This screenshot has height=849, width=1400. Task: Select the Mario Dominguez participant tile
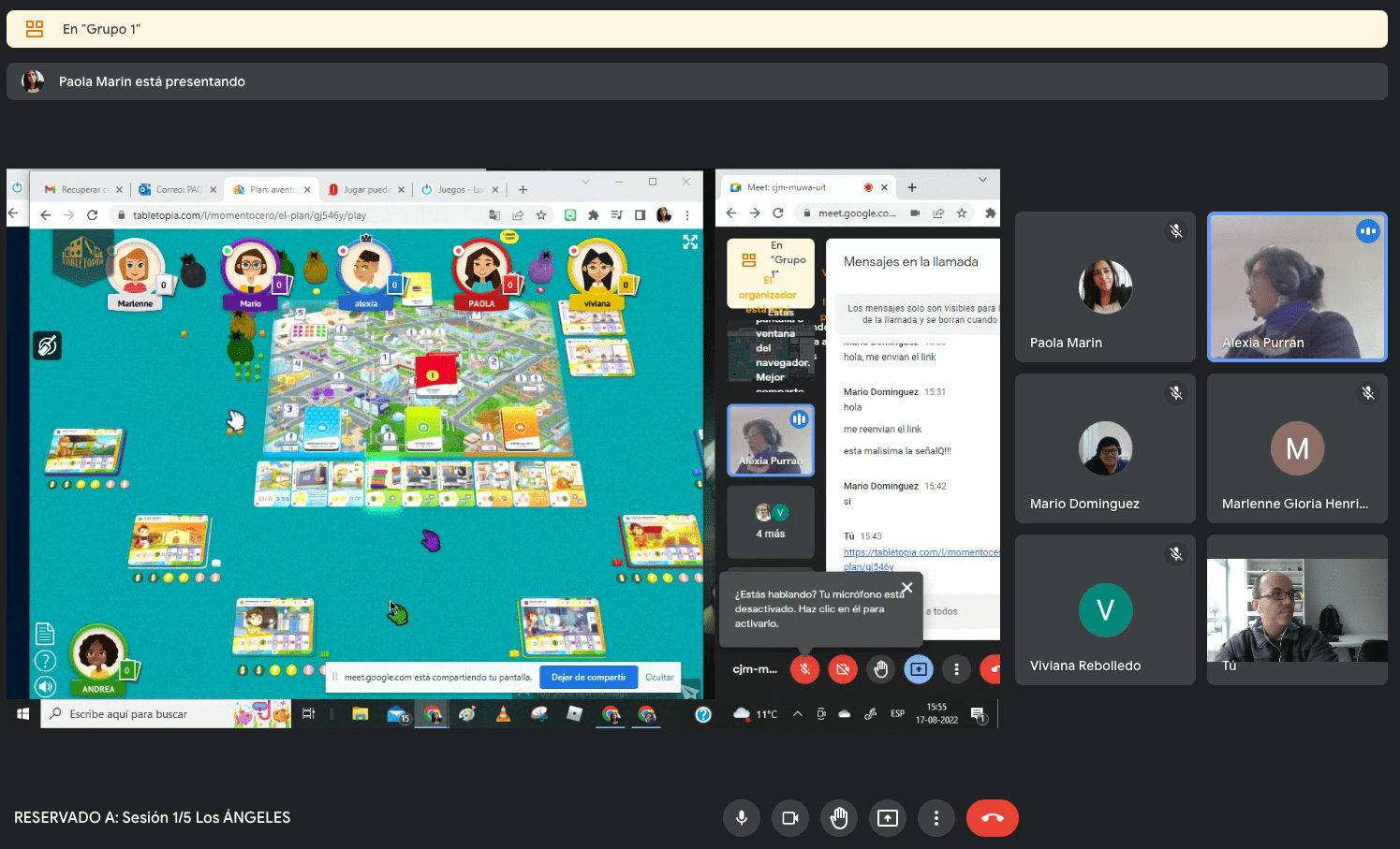click(x=1105, y=448)
